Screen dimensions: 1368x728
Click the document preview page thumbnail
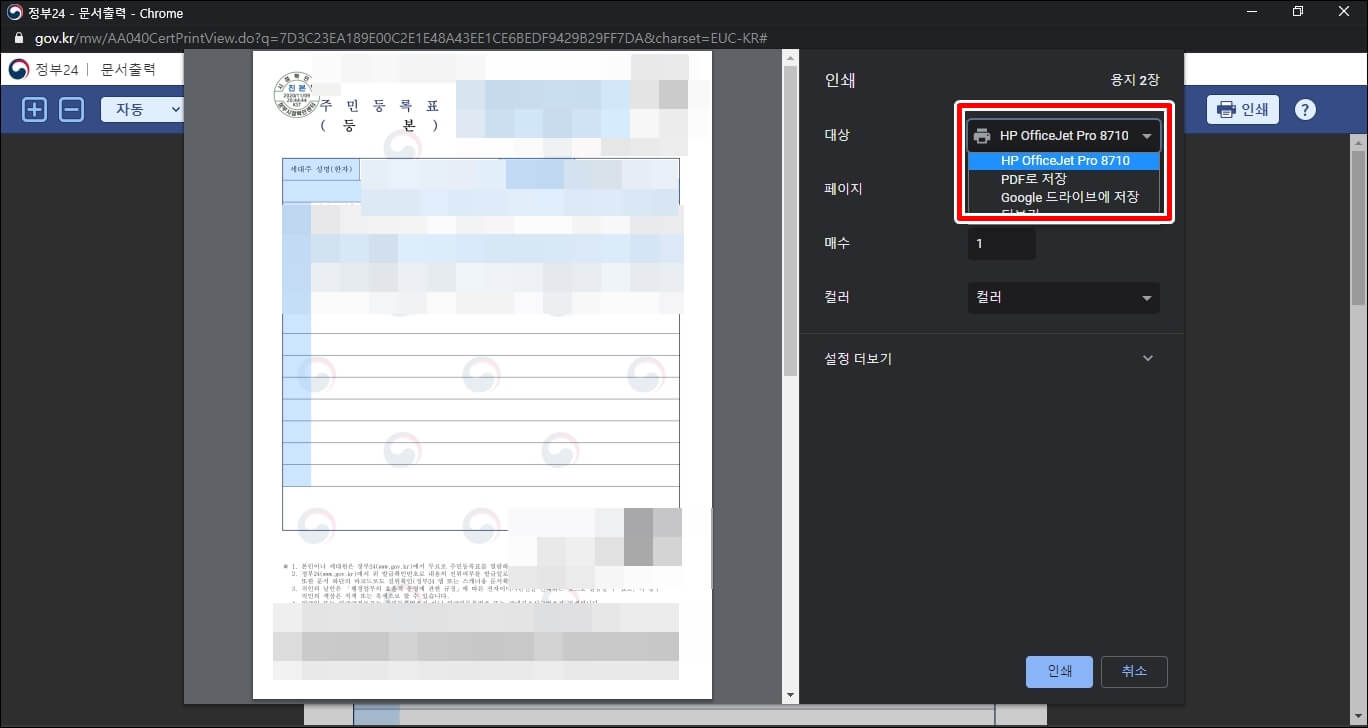point(482,375)
